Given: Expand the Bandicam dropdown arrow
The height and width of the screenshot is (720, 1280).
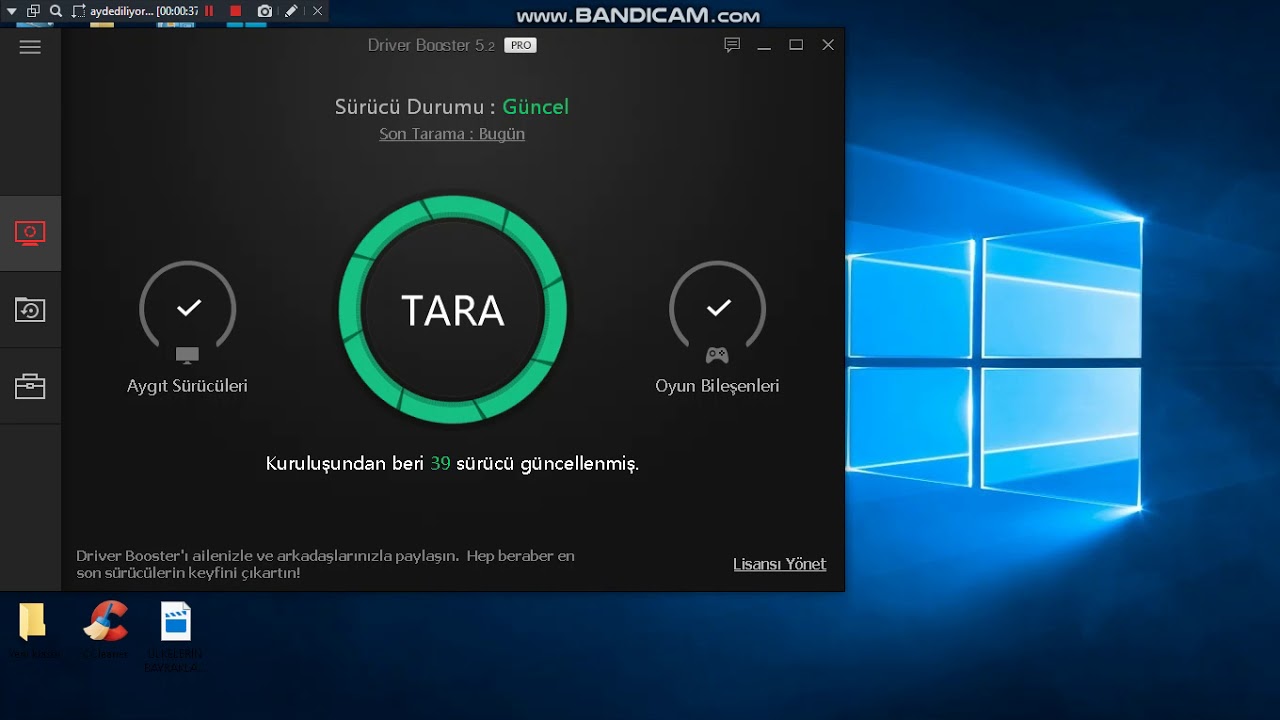Looking at the screenshot, I should point(12,11).
